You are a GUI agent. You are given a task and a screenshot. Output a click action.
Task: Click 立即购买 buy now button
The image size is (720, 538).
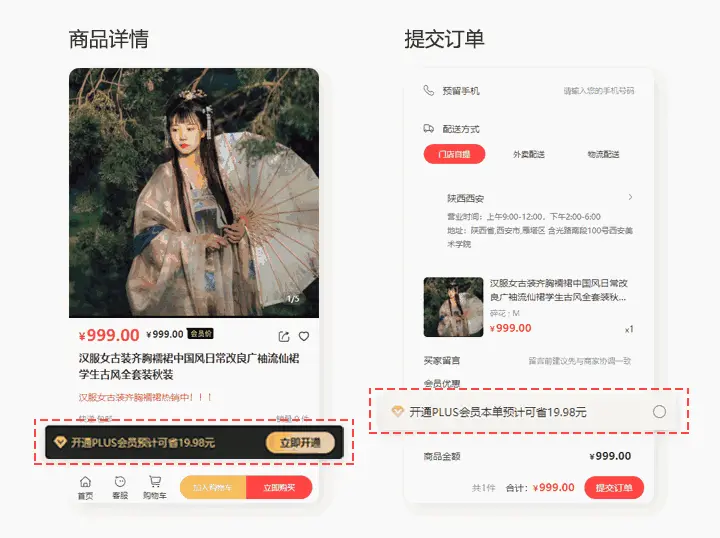pos(279,488)
